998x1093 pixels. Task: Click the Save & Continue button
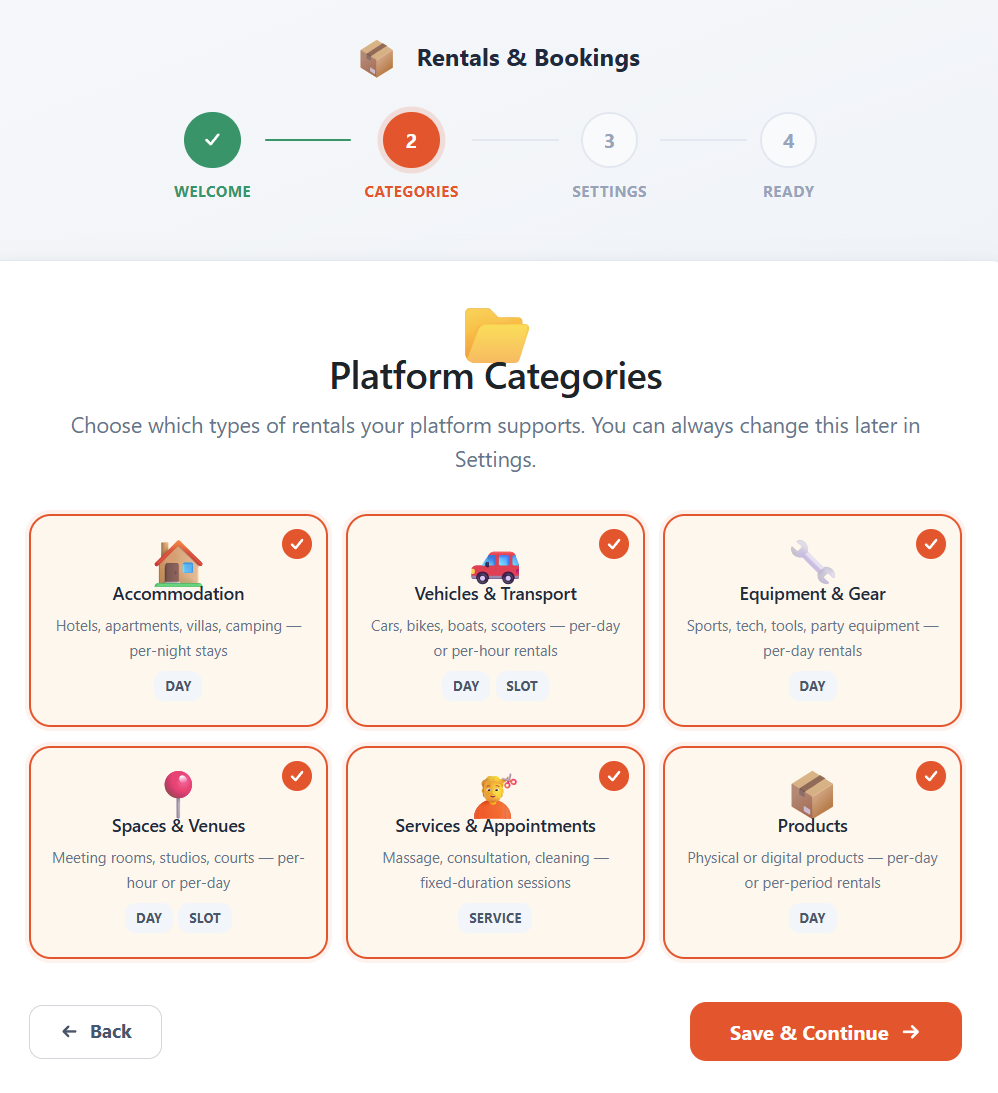tap(825, 1031)
